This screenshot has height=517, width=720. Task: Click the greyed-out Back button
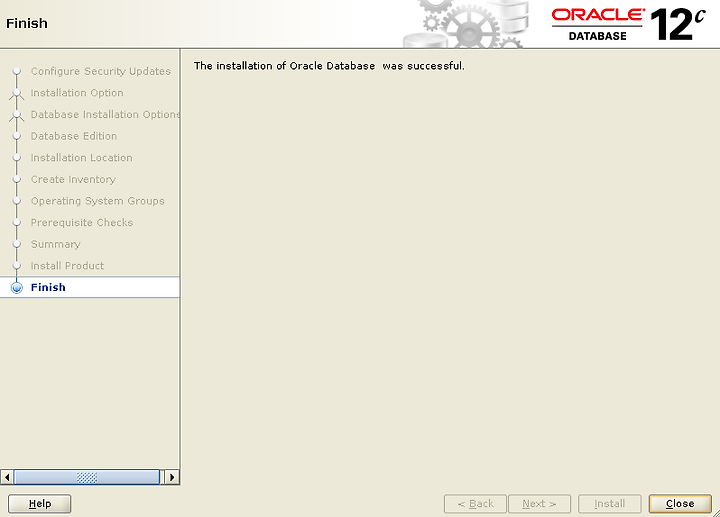pyautogui.click(x=475, y=504)
